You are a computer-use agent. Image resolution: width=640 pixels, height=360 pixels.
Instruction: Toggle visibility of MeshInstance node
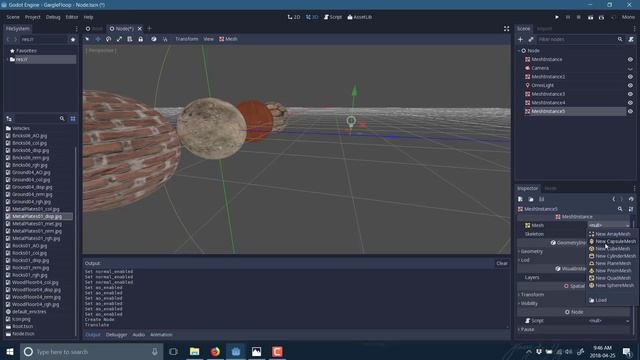coord(630,60)
